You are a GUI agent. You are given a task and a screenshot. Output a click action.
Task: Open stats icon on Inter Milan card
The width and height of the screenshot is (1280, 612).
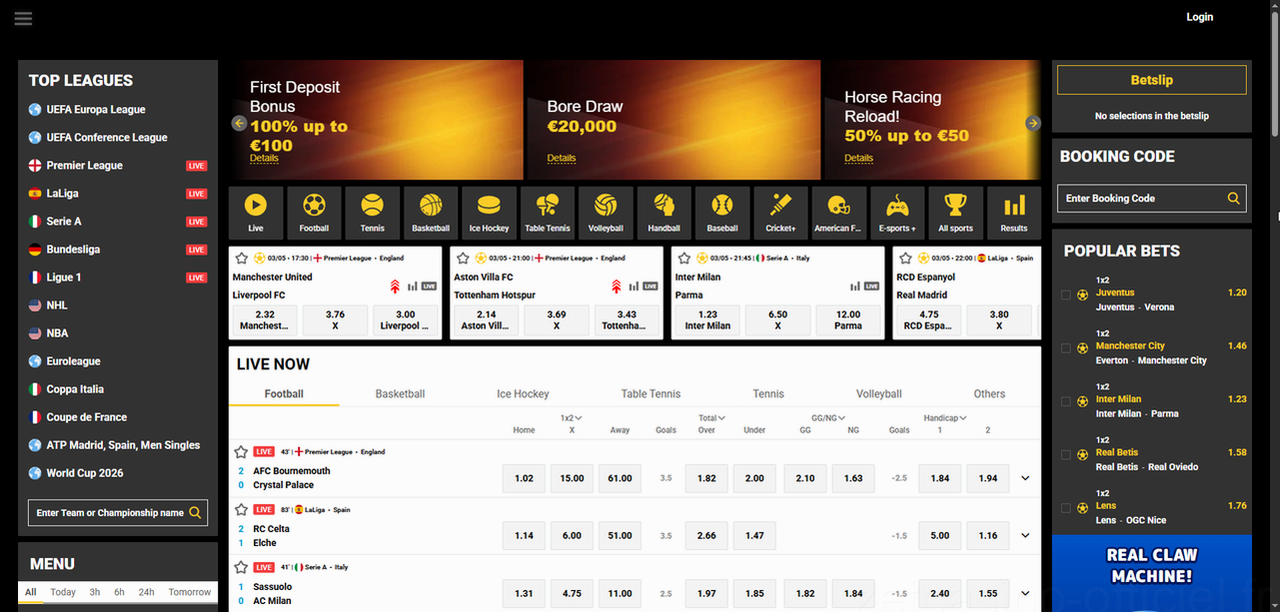pyautogui.click(x=853, y=286)
